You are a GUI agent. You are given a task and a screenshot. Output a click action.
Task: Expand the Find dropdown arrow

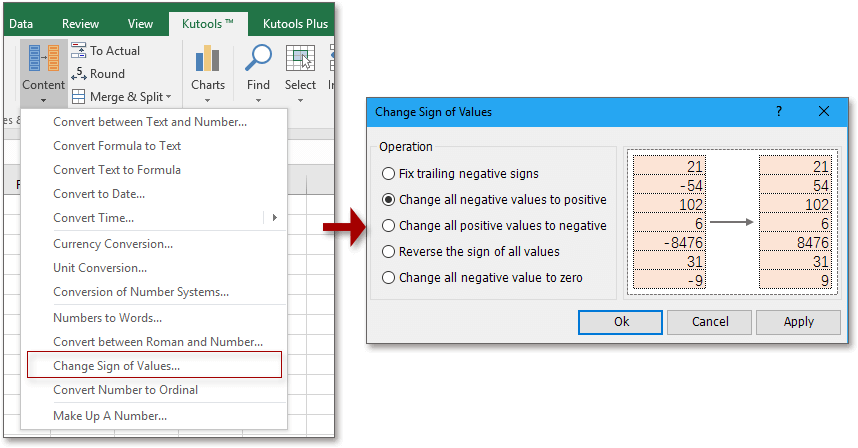pos(258,101)
